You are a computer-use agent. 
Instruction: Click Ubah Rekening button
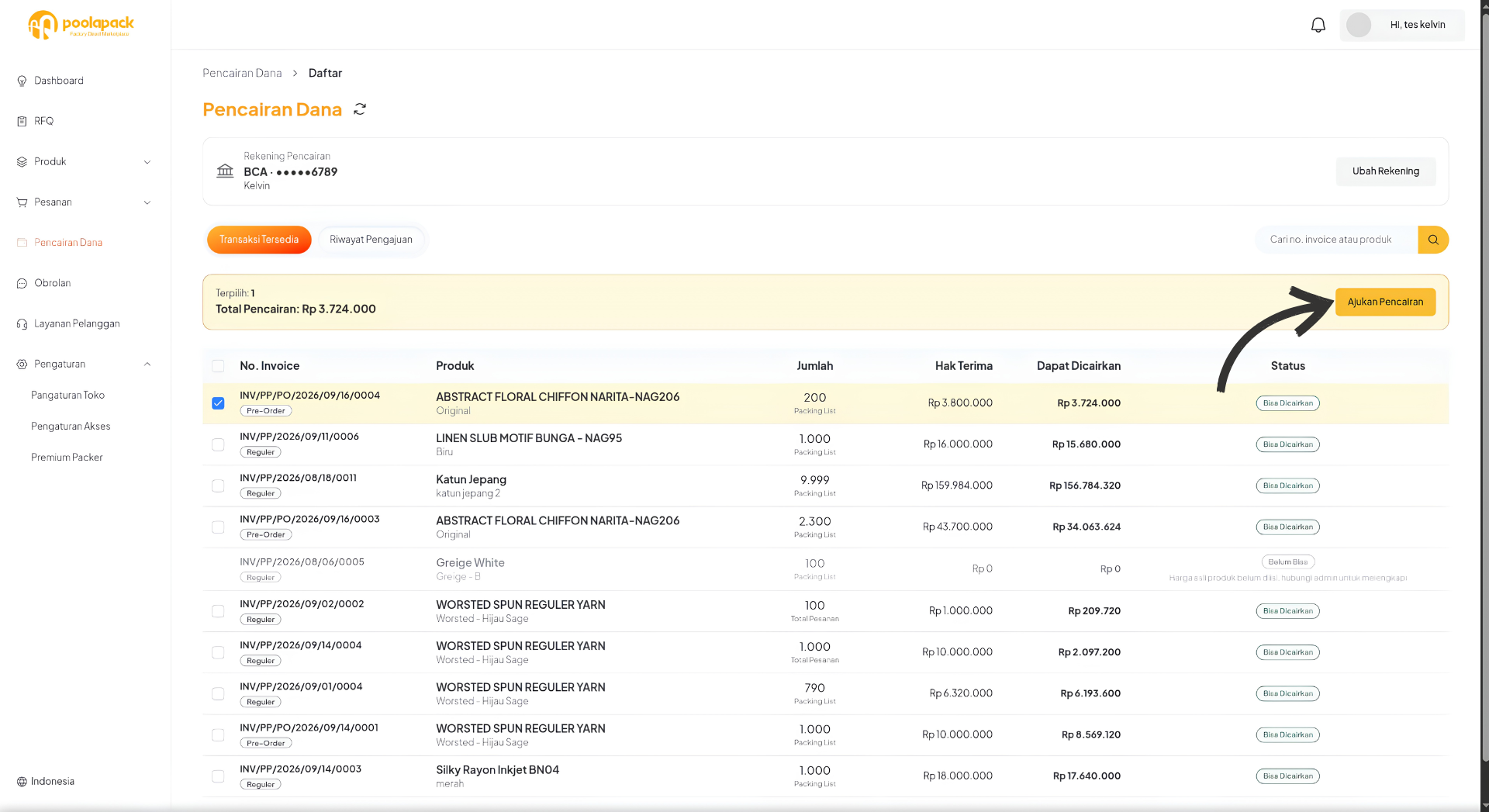click(x=1385, y=171)
